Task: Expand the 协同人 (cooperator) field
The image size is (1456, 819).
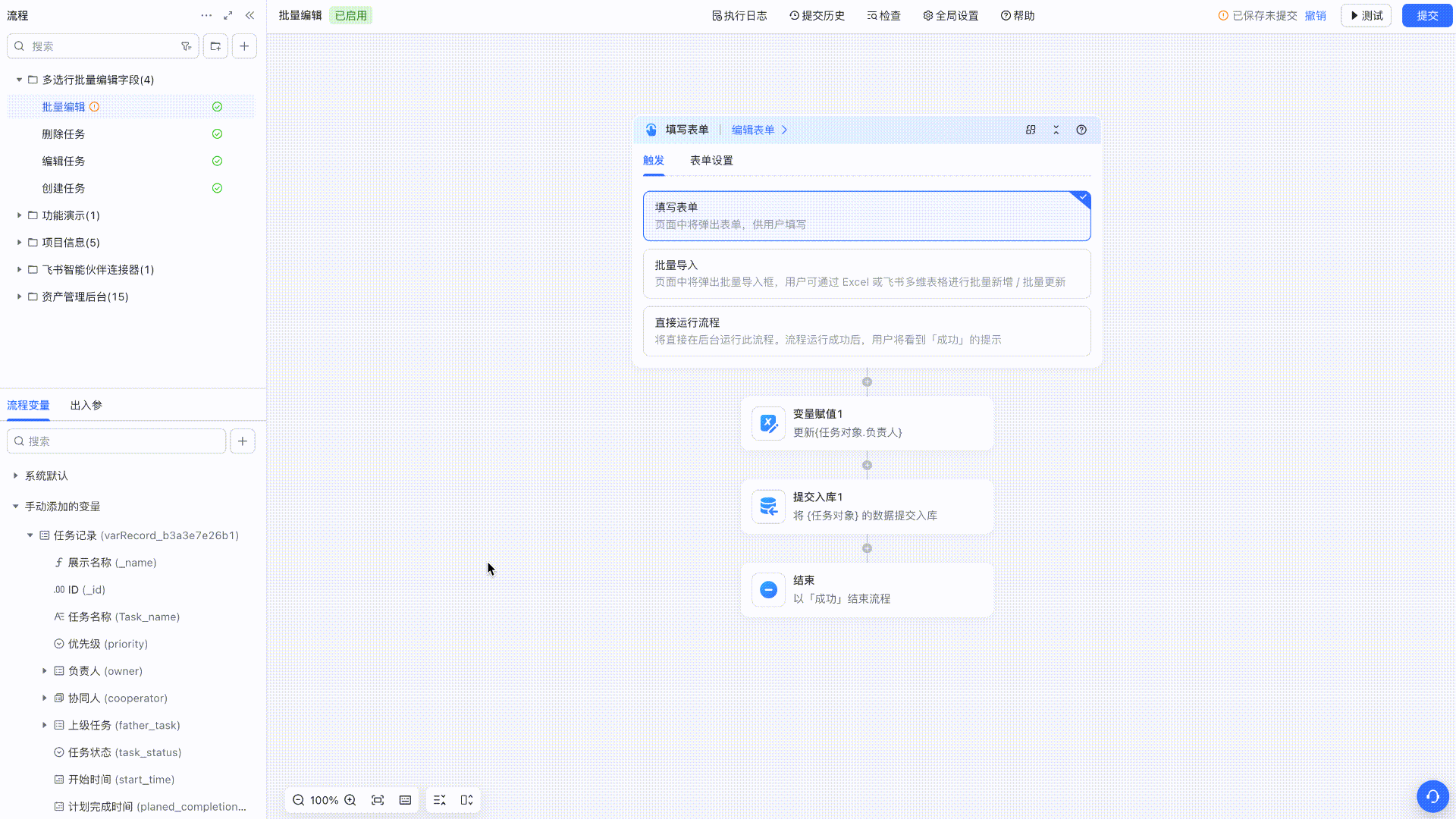Action: click(x=44, y=698)
